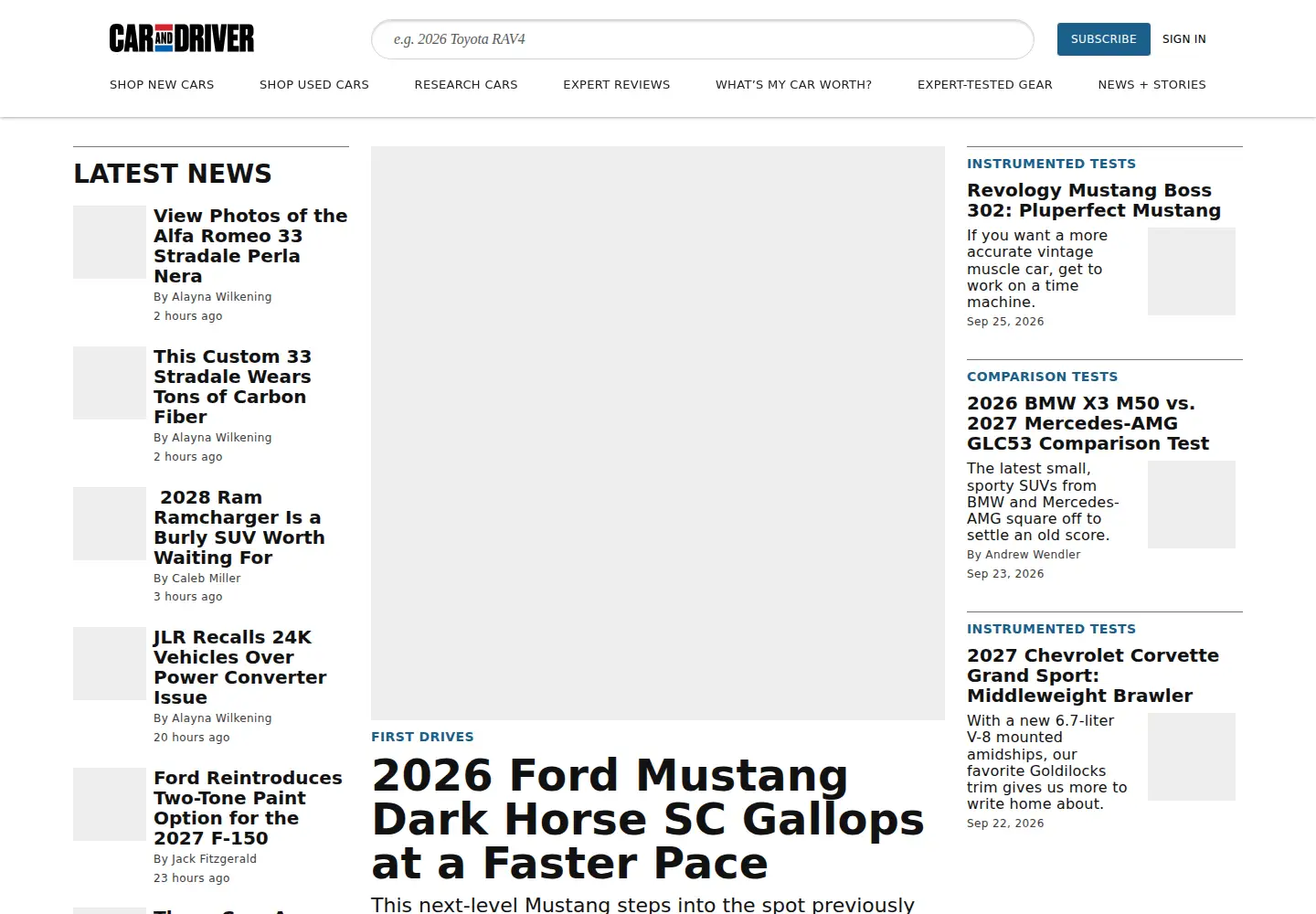
Task: Click the "Sep 22, 2026" date
Action: pyautogui.click(x=1005, y=824)
